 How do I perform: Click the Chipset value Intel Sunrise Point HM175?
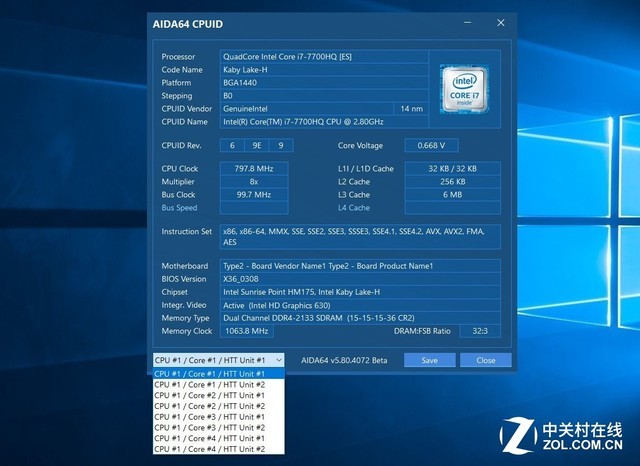click(x=360, y=292)
